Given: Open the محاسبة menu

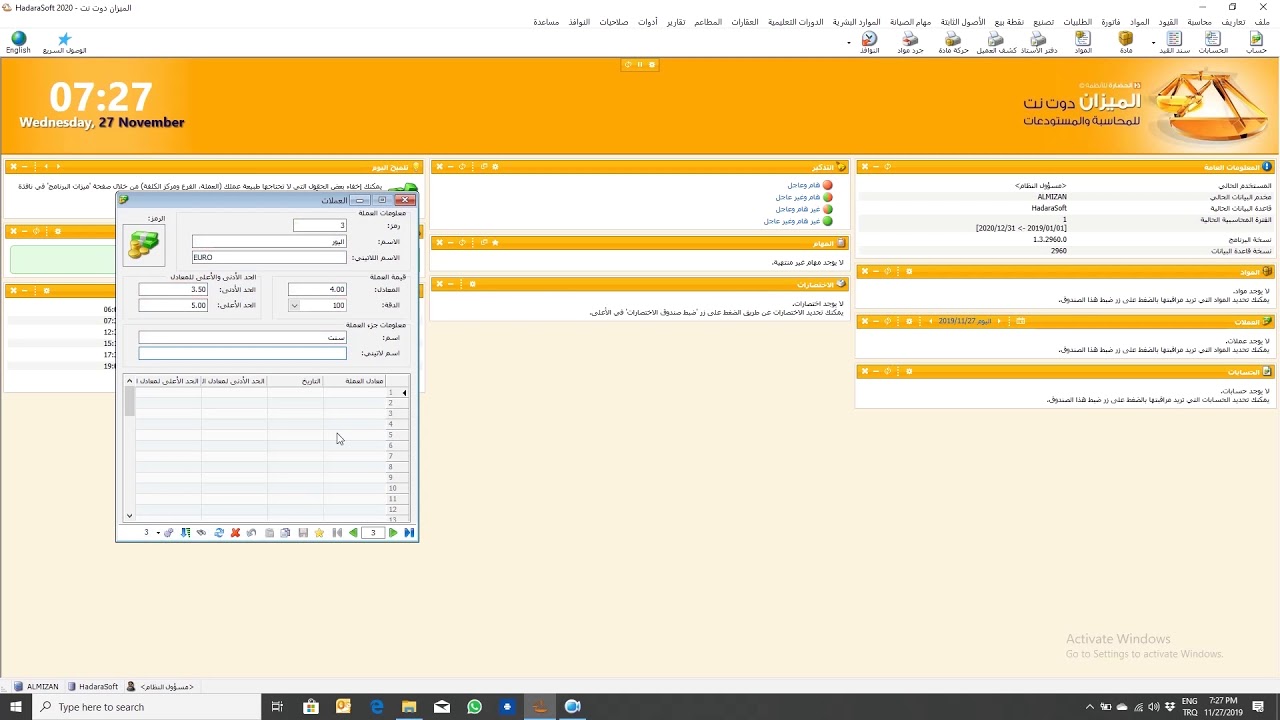Looking at the screenshot, I should point(1199,22).
